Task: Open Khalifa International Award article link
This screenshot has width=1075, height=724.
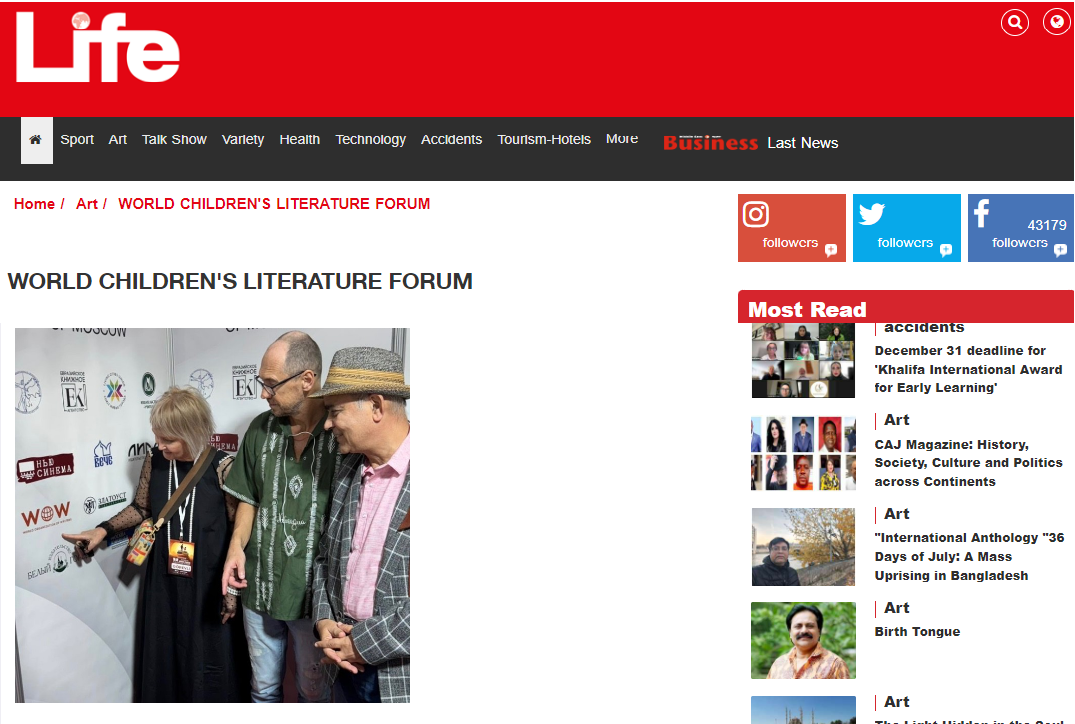Action: pos(968,369)
